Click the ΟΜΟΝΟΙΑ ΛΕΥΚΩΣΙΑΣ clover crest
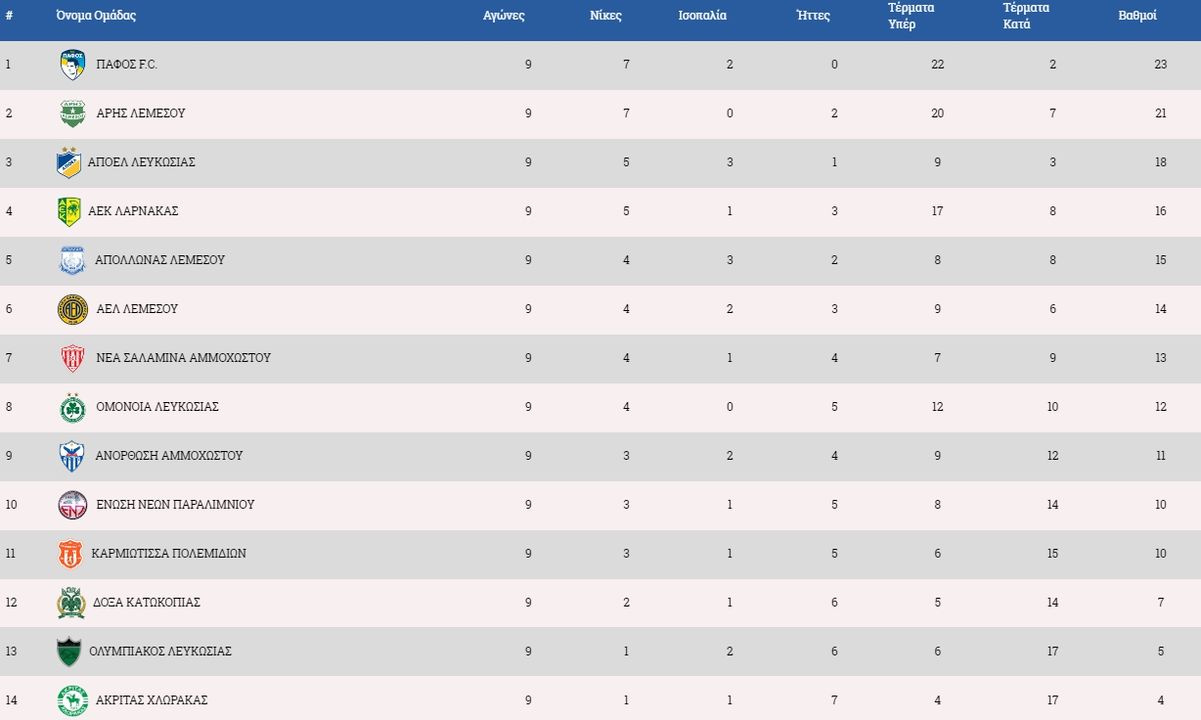The height and width of the screenshot is (720, 1201). (72, 407)
